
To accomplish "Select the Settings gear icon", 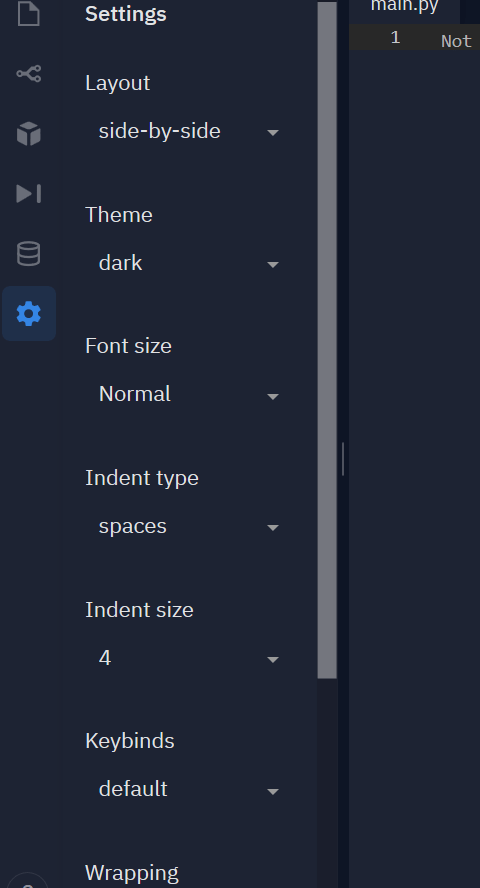I will point(29,314).
